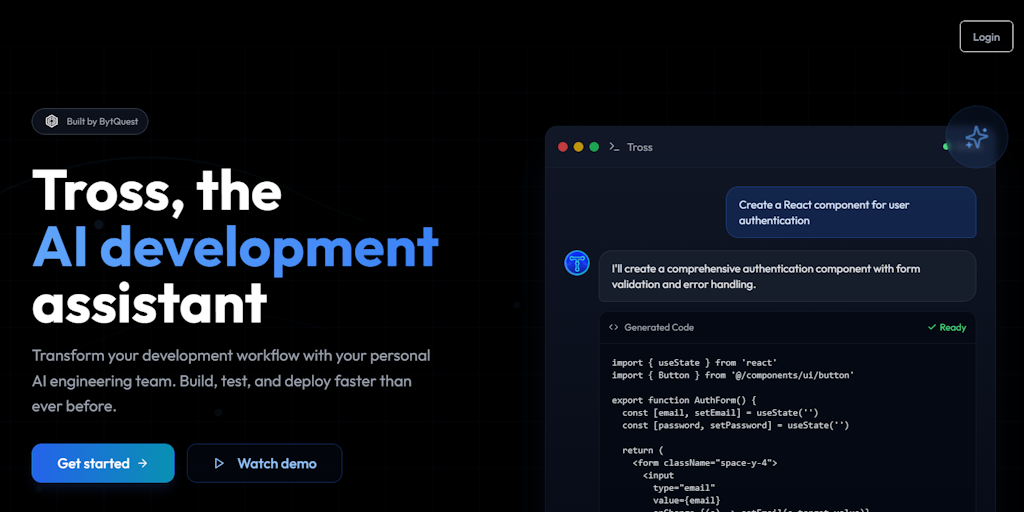The height and width of the screenshot is (512, 1024).
Task: Click the 'Create a React component' message bubble
Action: click(851, 212)
